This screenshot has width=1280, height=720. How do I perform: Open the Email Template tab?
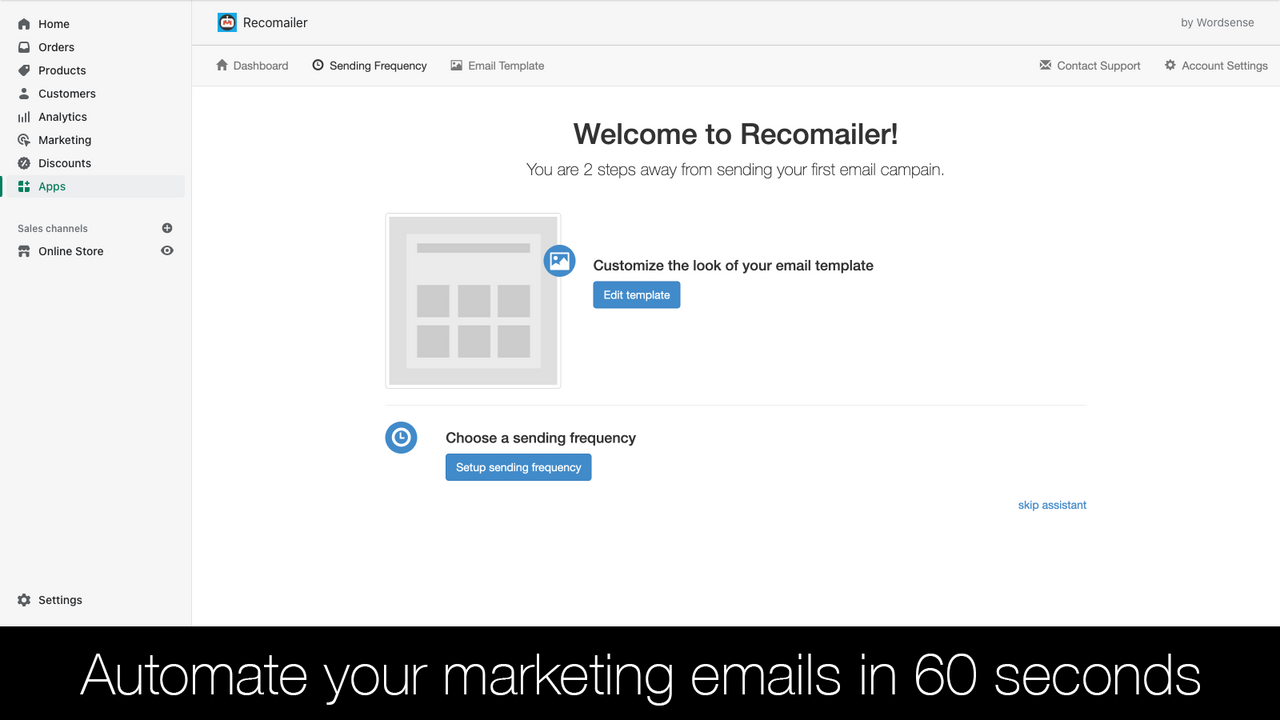click(x=497, y=65)
